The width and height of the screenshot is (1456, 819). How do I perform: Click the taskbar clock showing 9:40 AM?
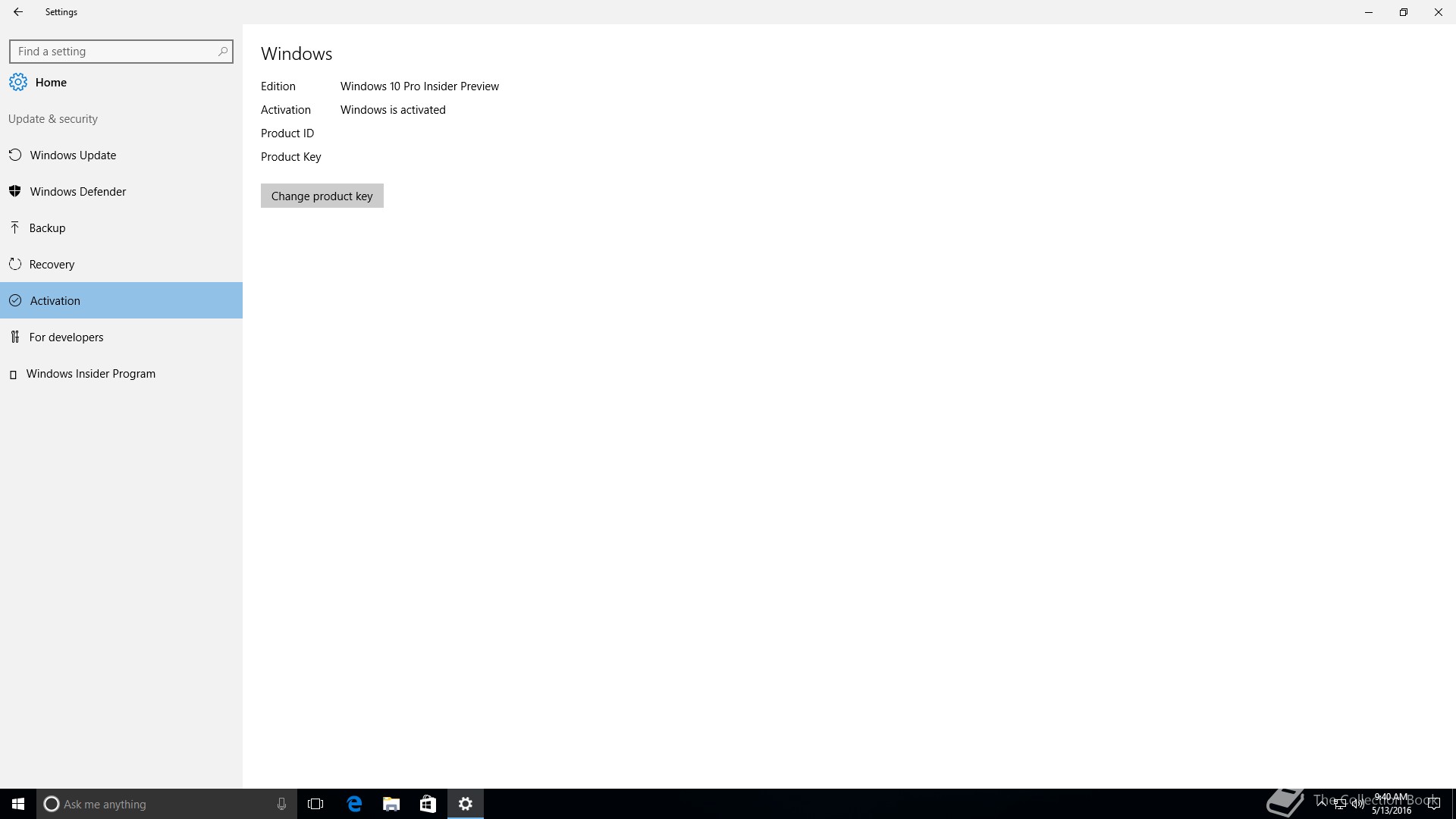(x=1392, y=804)
